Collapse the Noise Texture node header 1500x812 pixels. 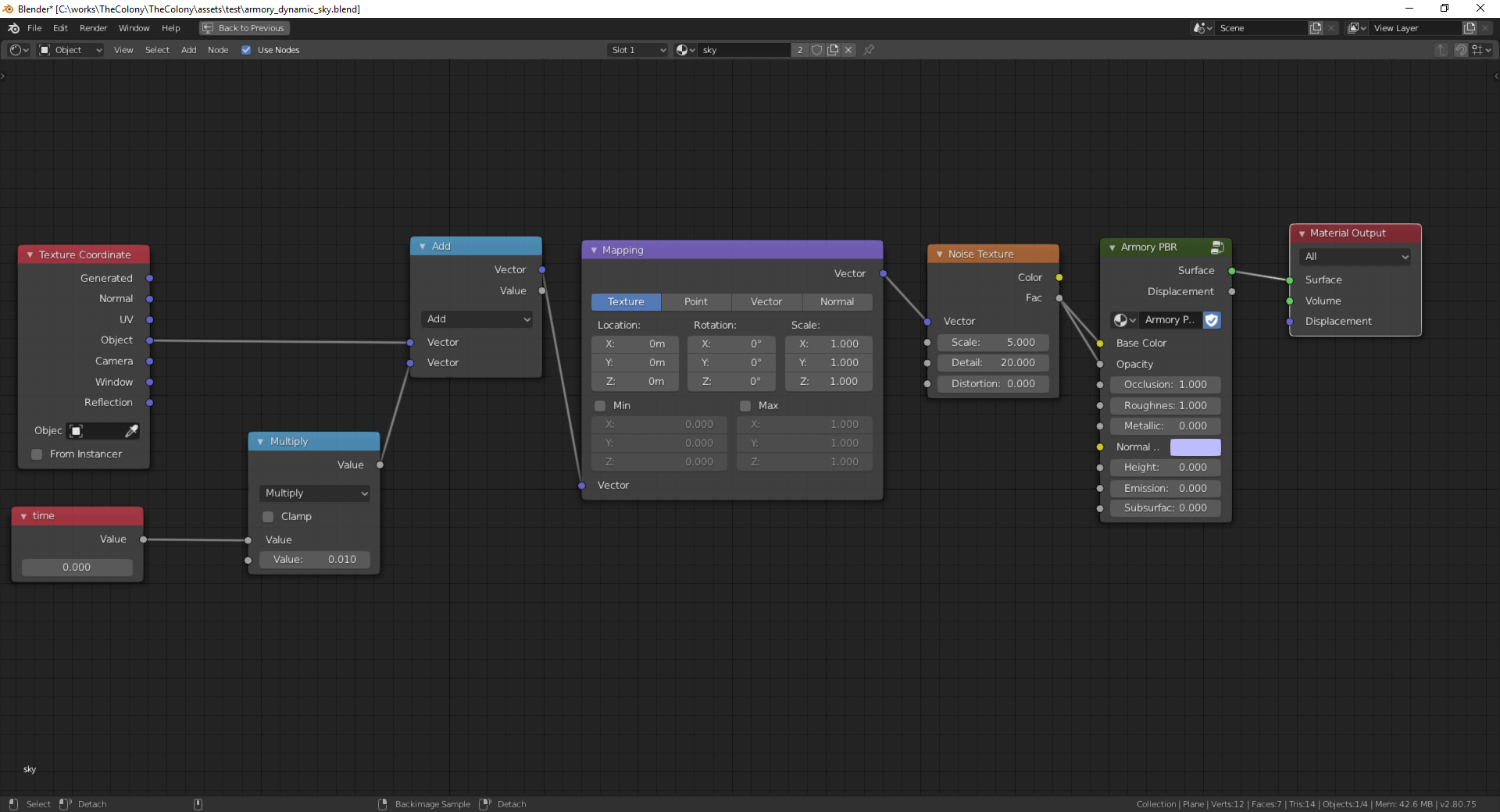[939, 253]
